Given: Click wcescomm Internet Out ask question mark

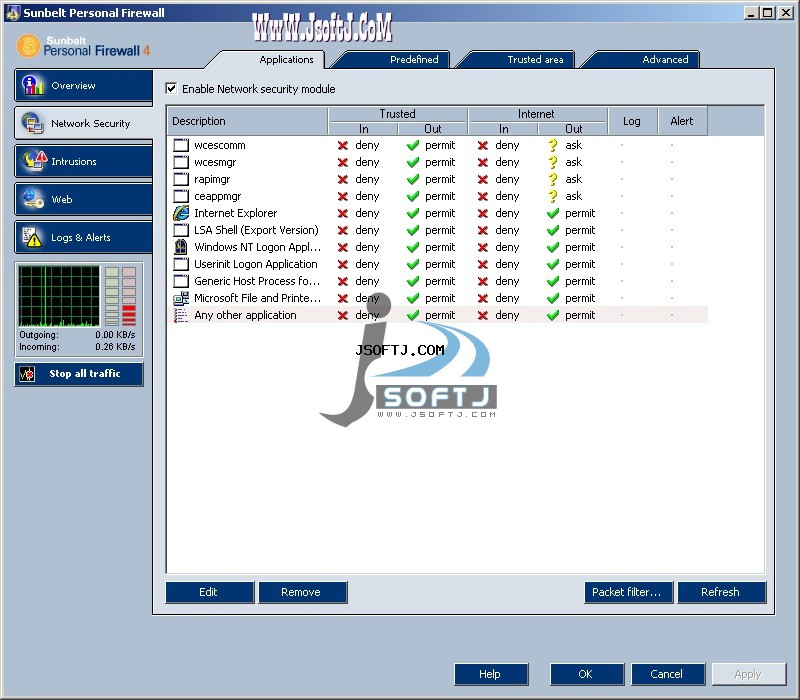Looking at the screenshot, I should (553, 145).
